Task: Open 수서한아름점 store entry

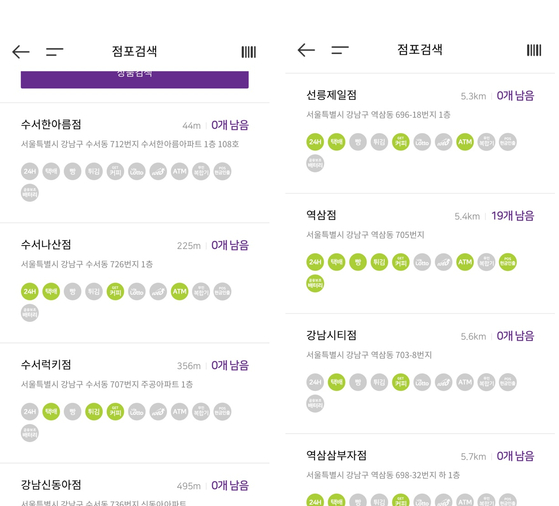Action: click(x=135, y=163)
